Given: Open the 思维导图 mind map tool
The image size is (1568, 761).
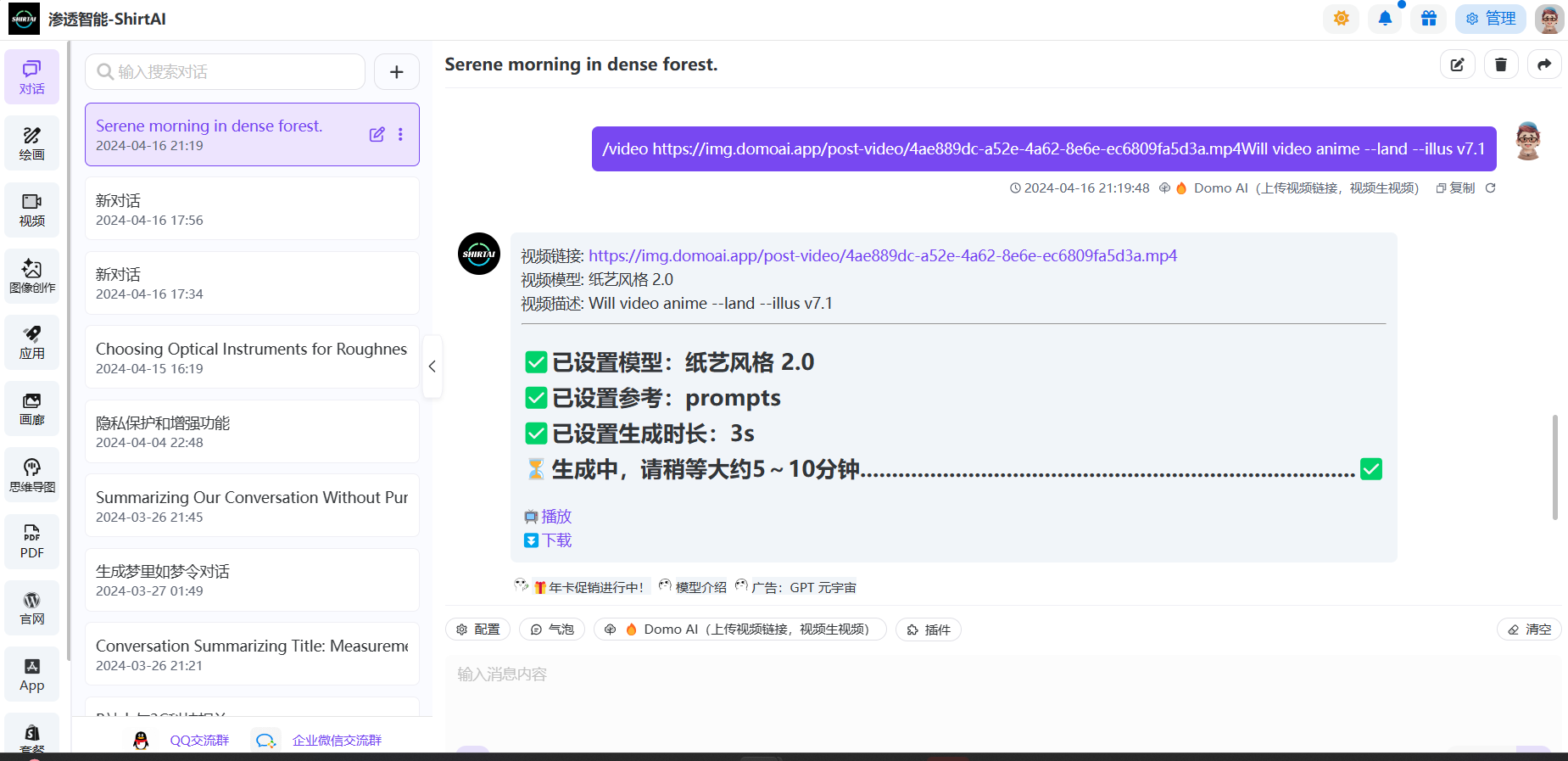Looking at the screenshot, I should point(31,474).
